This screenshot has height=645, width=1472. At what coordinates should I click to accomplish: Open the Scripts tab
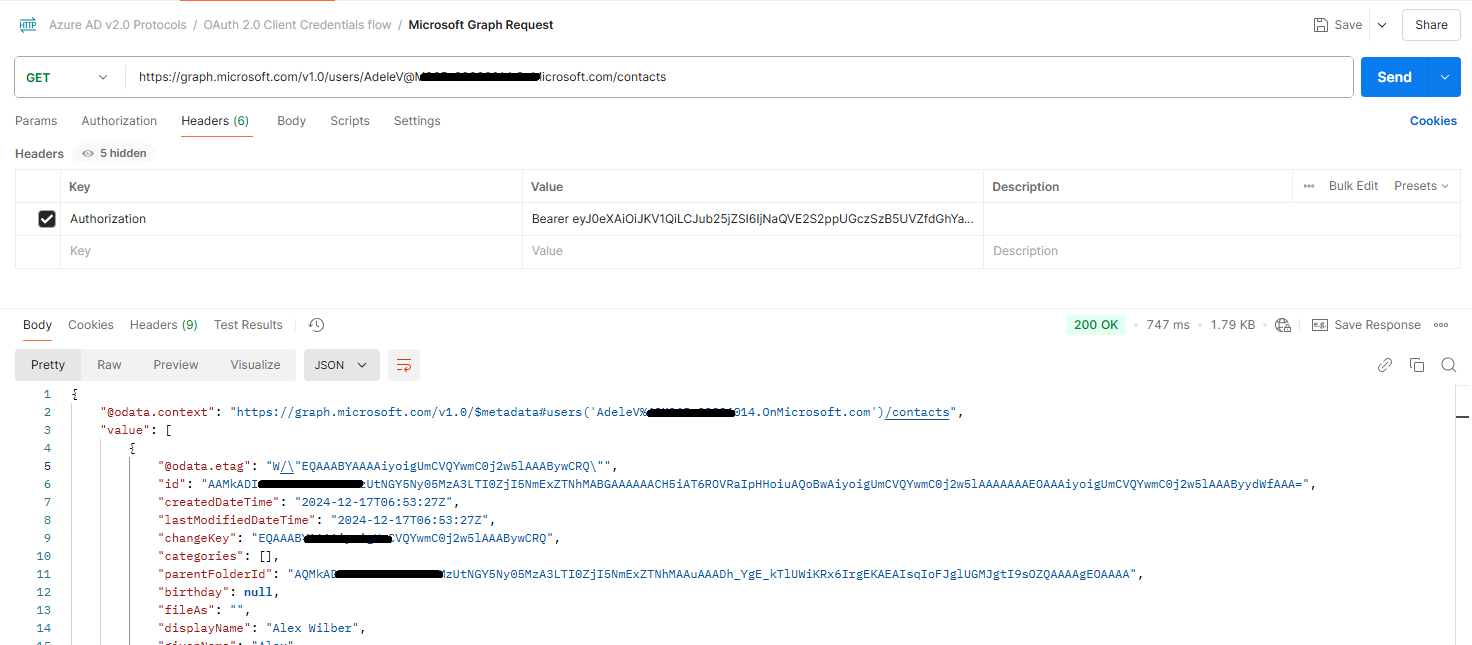click(x=350, y=121)
